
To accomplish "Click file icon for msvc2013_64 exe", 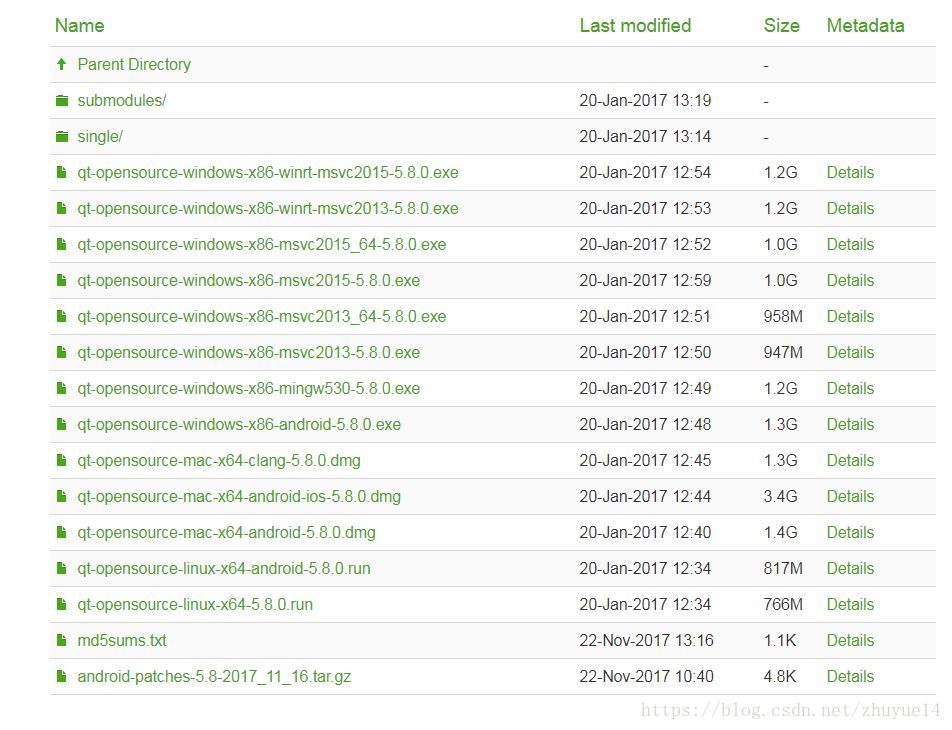I will tap(61, 316).
